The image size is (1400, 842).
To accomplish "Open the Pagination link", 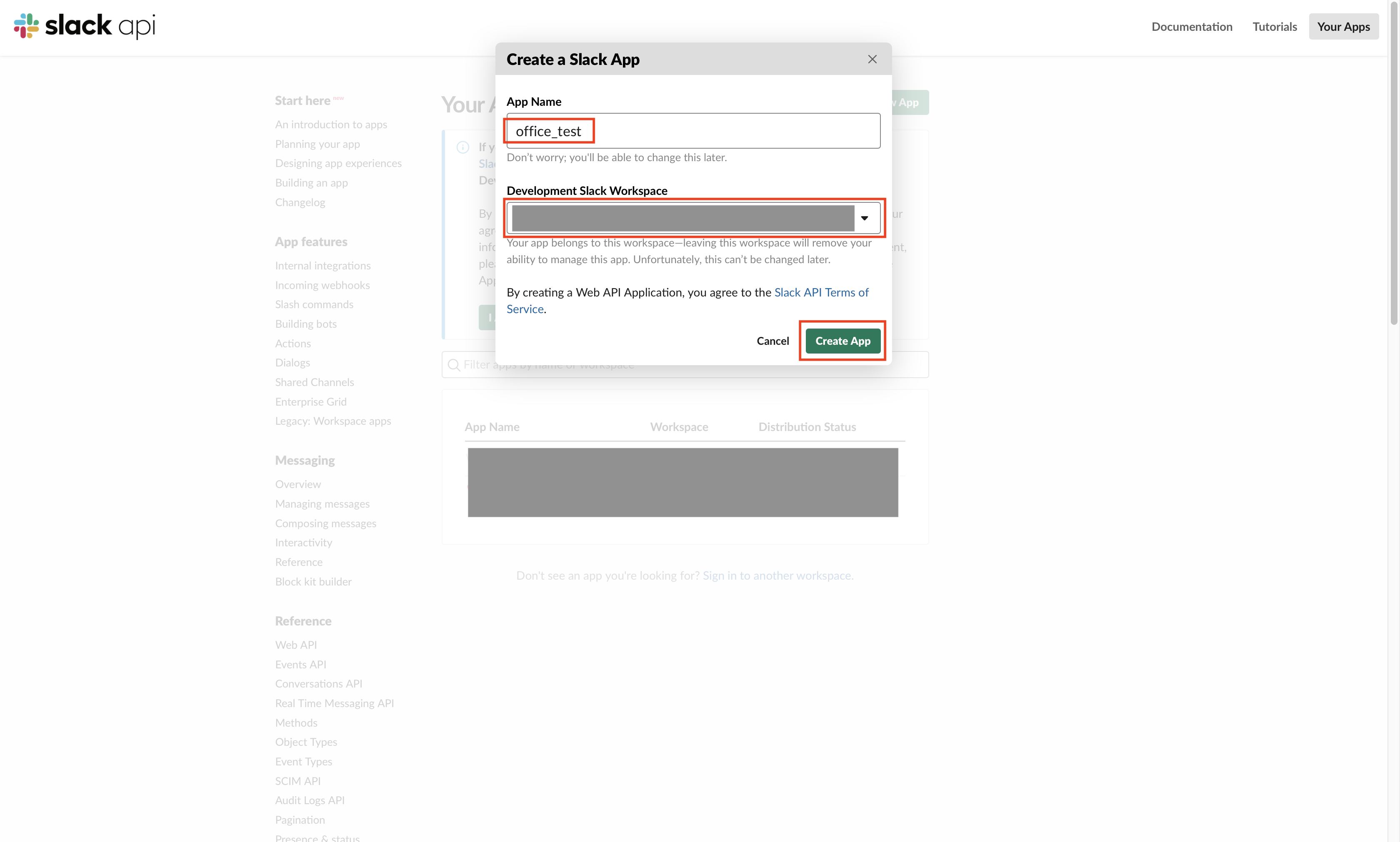I will (300, 820).
